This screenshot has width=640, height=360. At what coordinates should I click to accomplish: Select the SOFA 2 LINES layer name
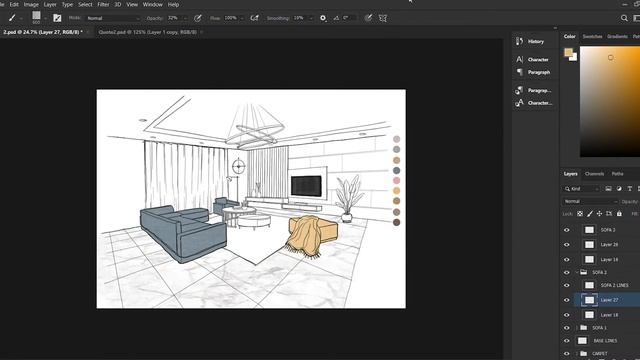614,285
